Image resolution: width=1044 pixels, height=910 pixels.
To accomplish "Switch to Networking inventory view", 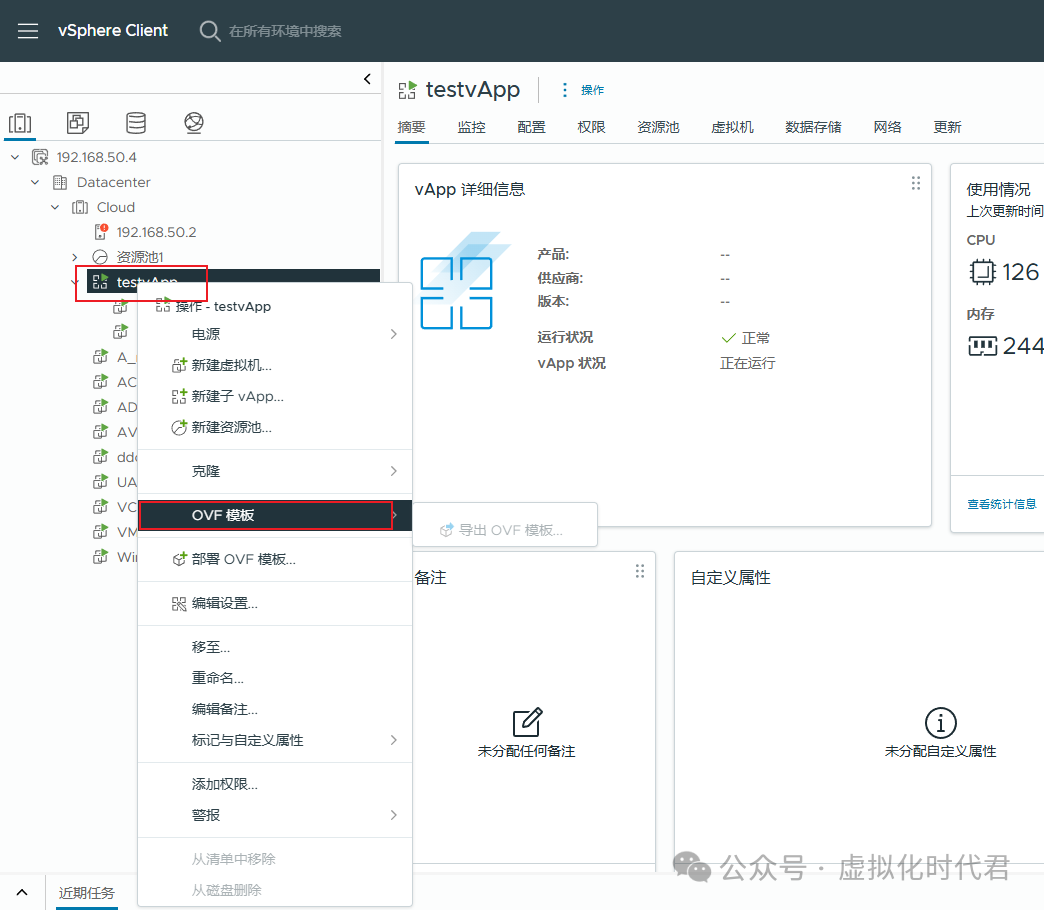I will click(x=194, y=122).
